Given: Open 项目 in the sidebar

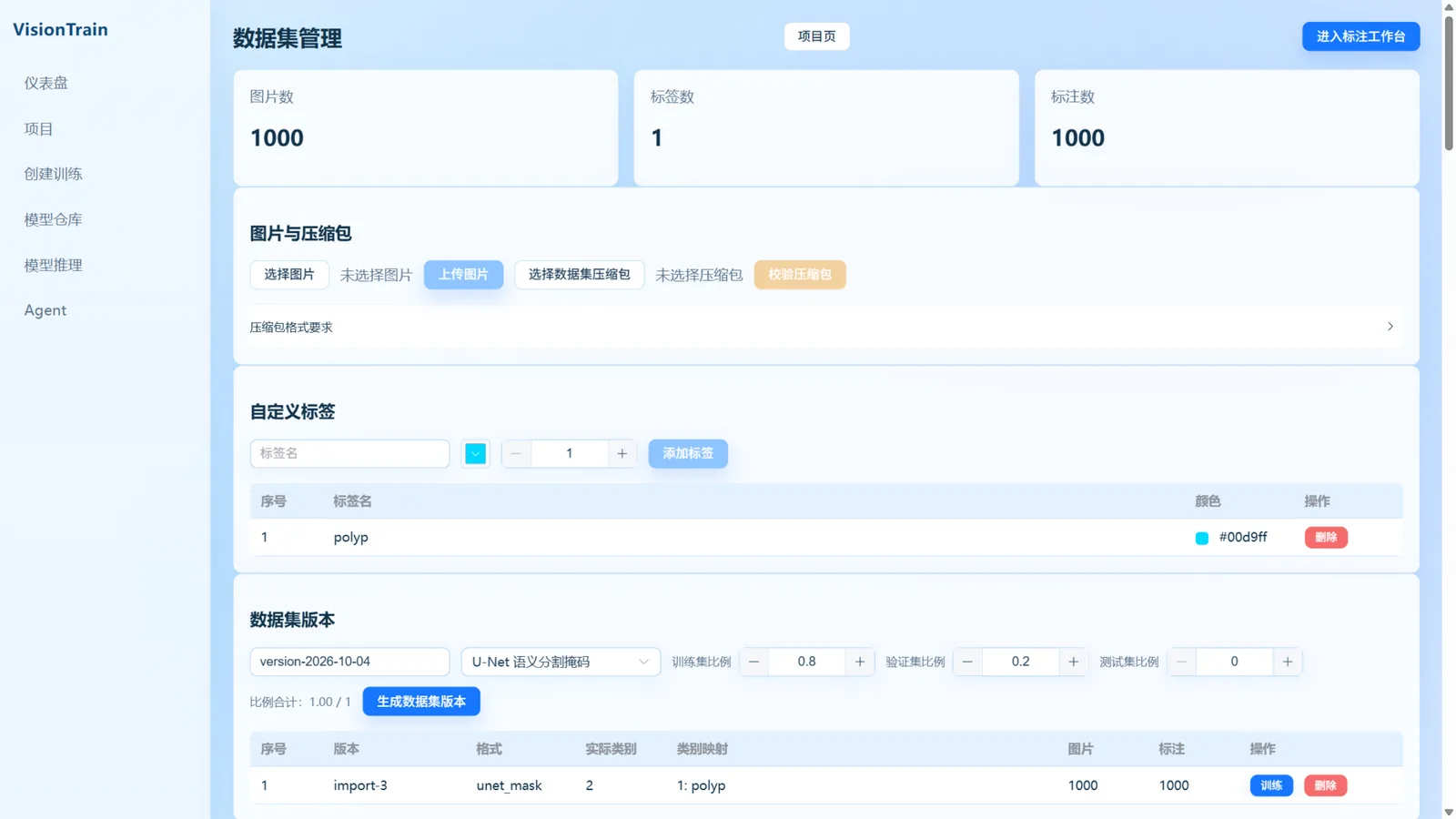Looking at the screenshot, I should (x=38, y=129).
